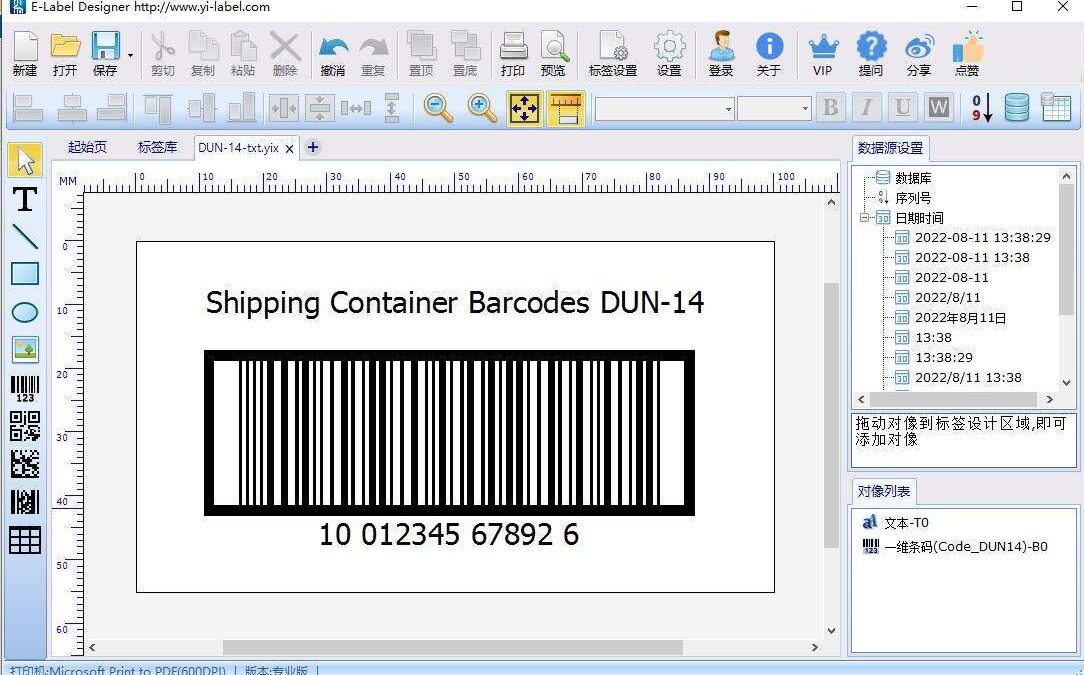The width and height of the screenshot is (1084, 675).
Task: Click the 打印 print icon
Action: pyautogui.click(x=513, y=53)
